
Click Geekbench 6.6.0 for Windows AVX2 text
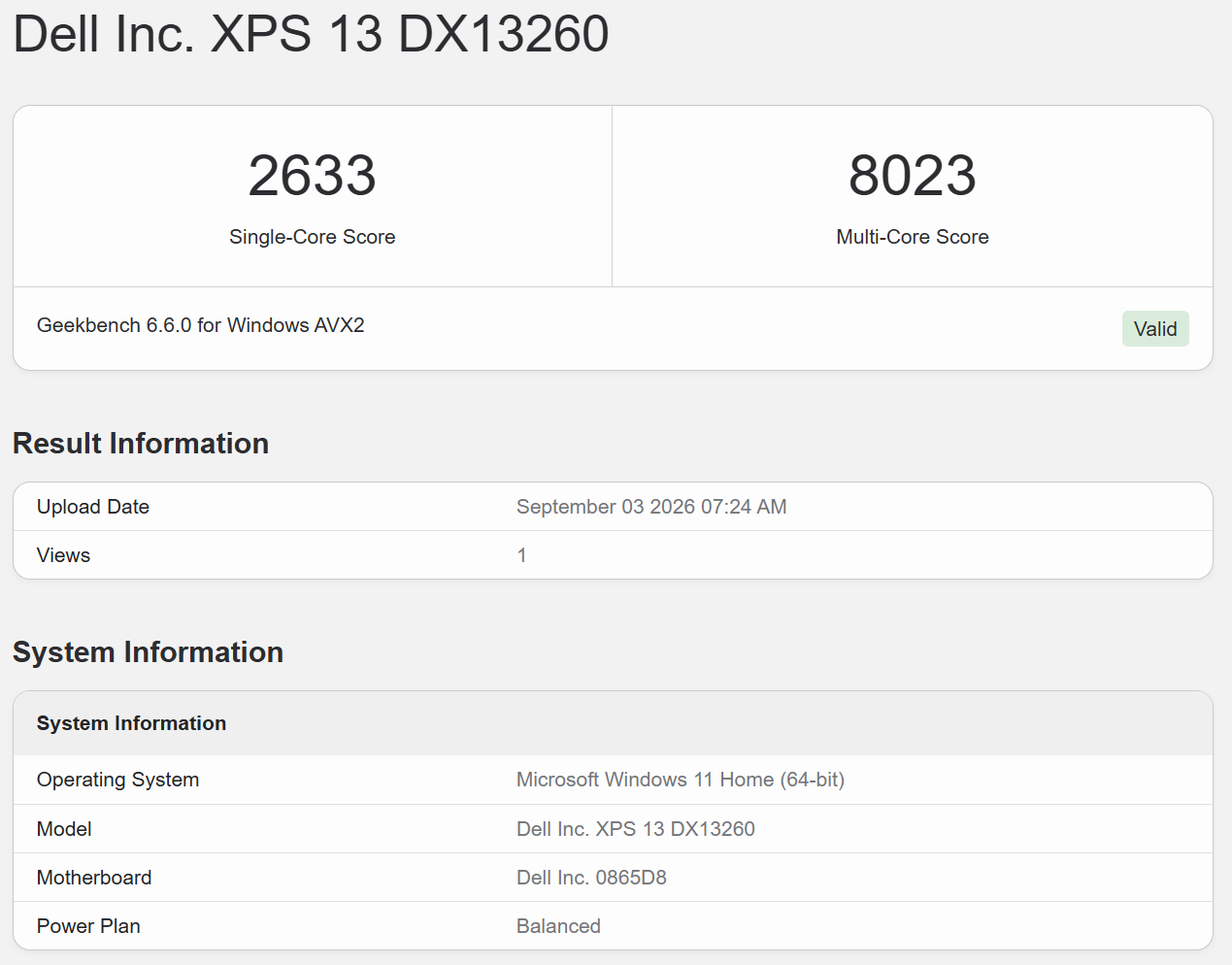pyautogui.click(x=201, y=325)
